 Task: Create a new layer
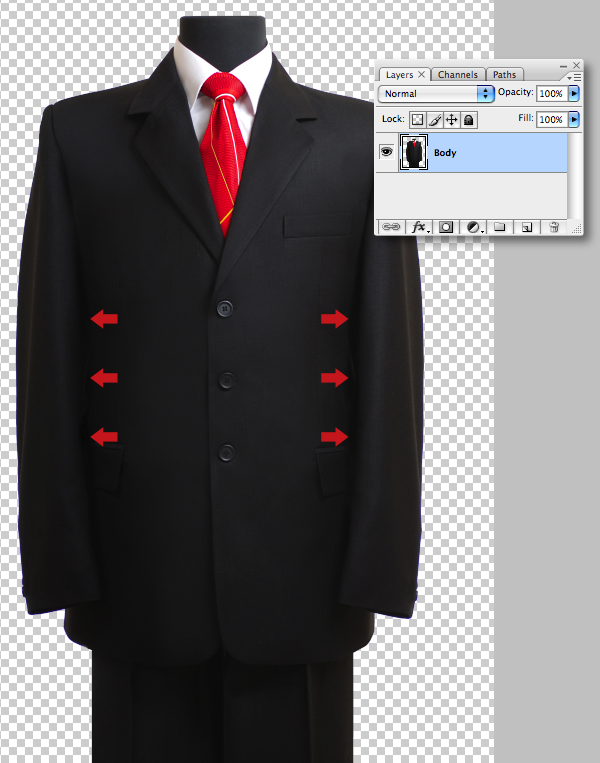[527, 227]
